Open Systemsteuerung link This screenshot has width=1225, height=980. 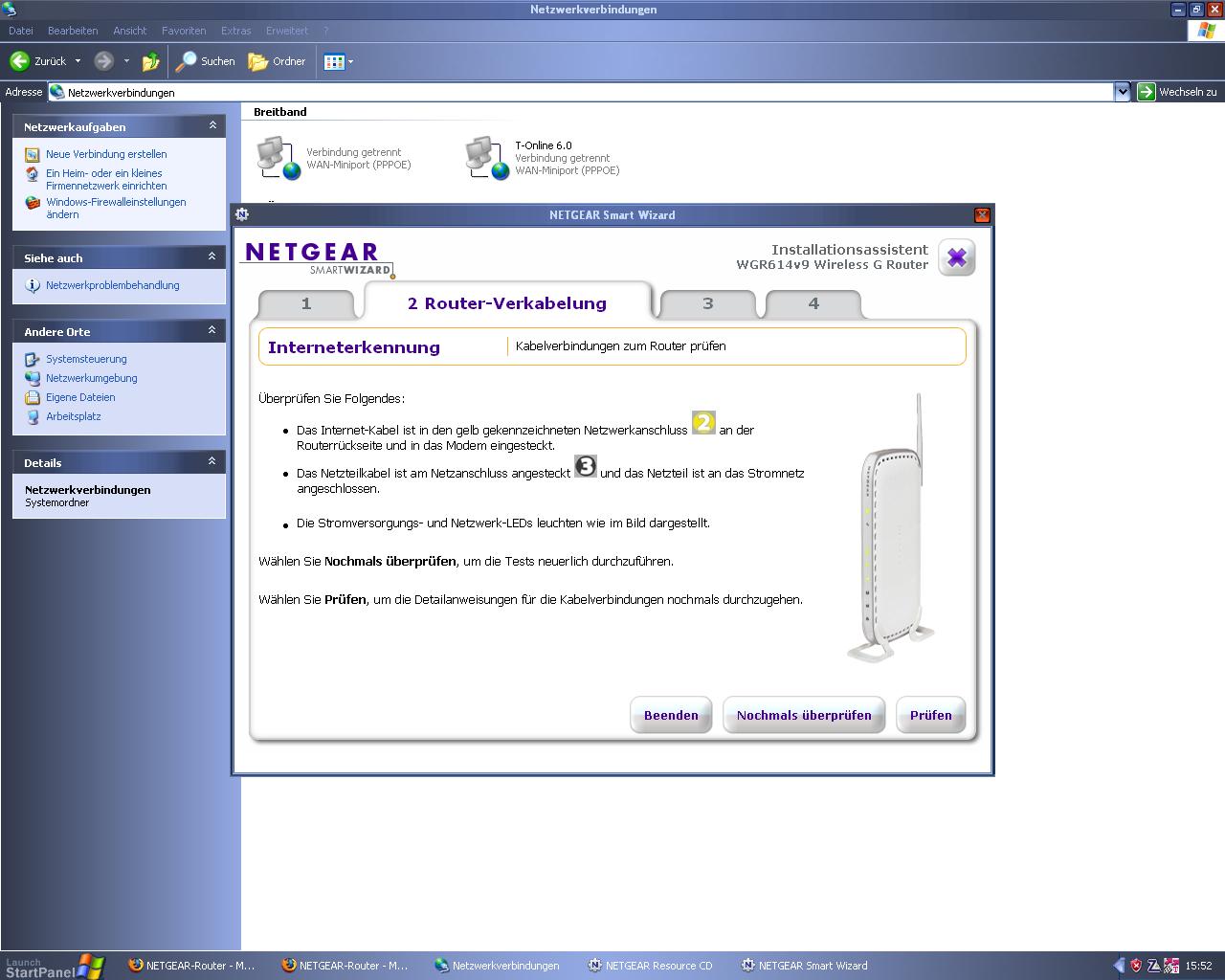click(x=86, y=359)
